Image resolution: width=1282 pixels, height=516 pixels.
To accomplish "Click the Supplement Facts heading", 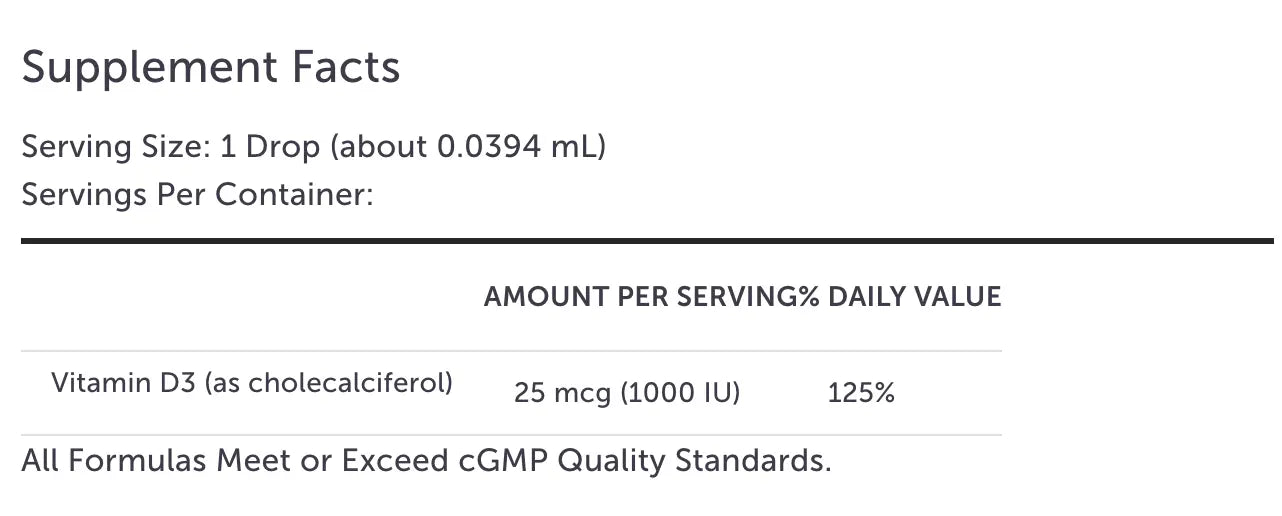I will coord(210,68).
